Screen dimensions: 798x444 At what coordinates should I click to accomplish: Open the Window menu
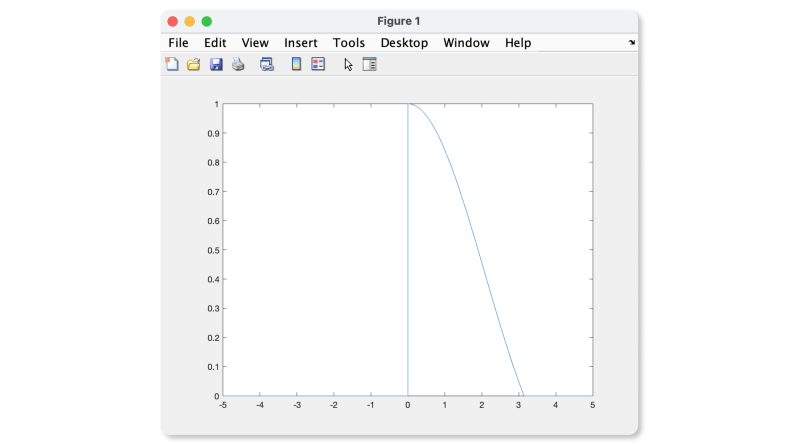(466, 43)
